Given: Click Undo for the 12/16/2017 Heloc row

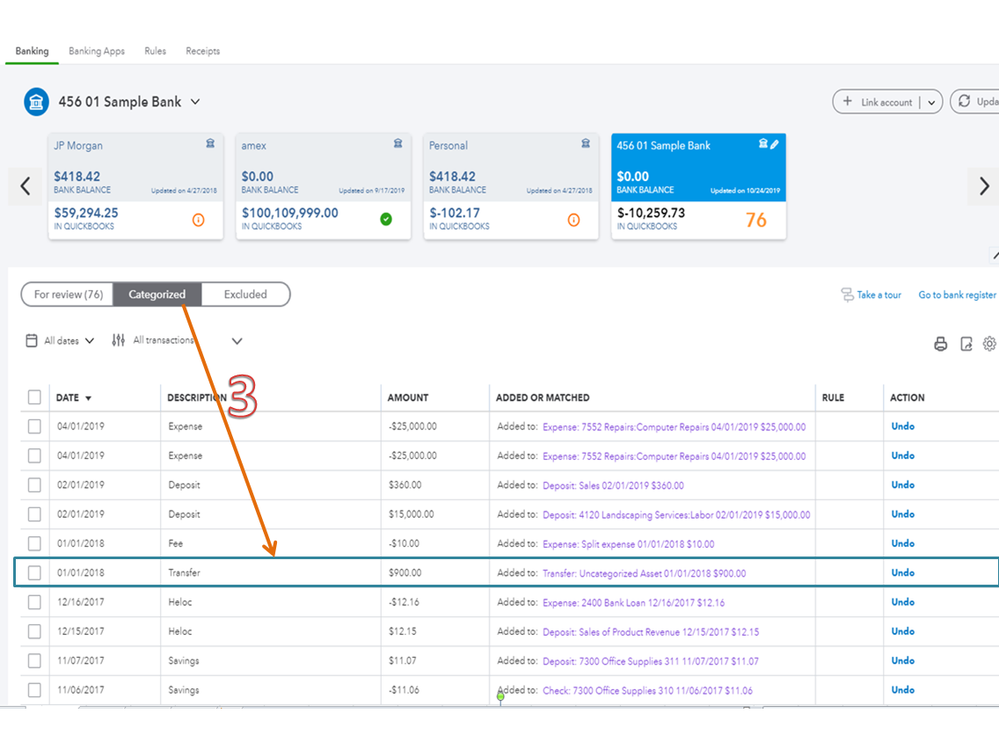Looking at the screenshot, I should point(903,602).
